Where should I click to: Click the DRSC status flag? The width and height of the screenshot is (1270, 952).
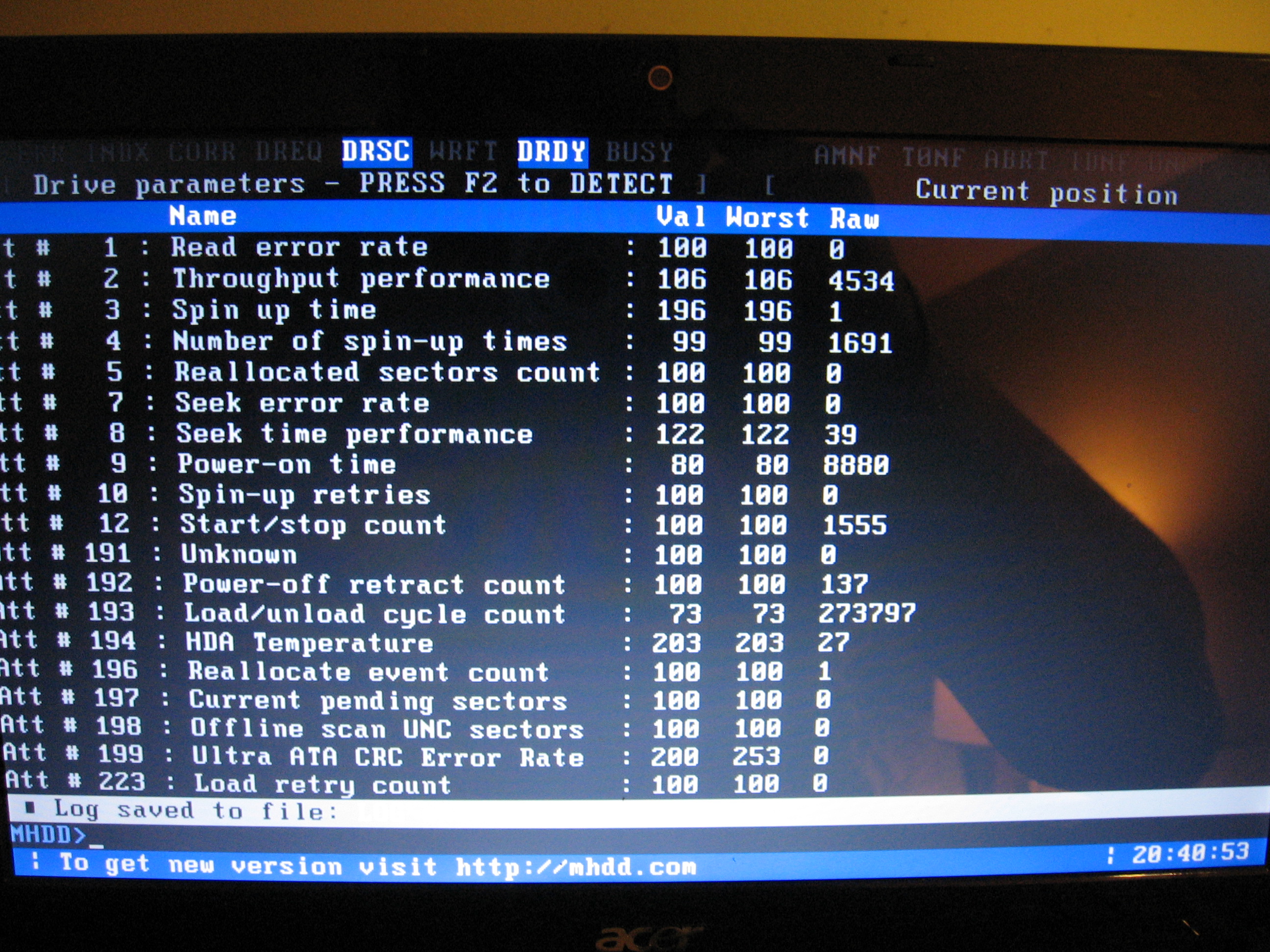point(377,152)
